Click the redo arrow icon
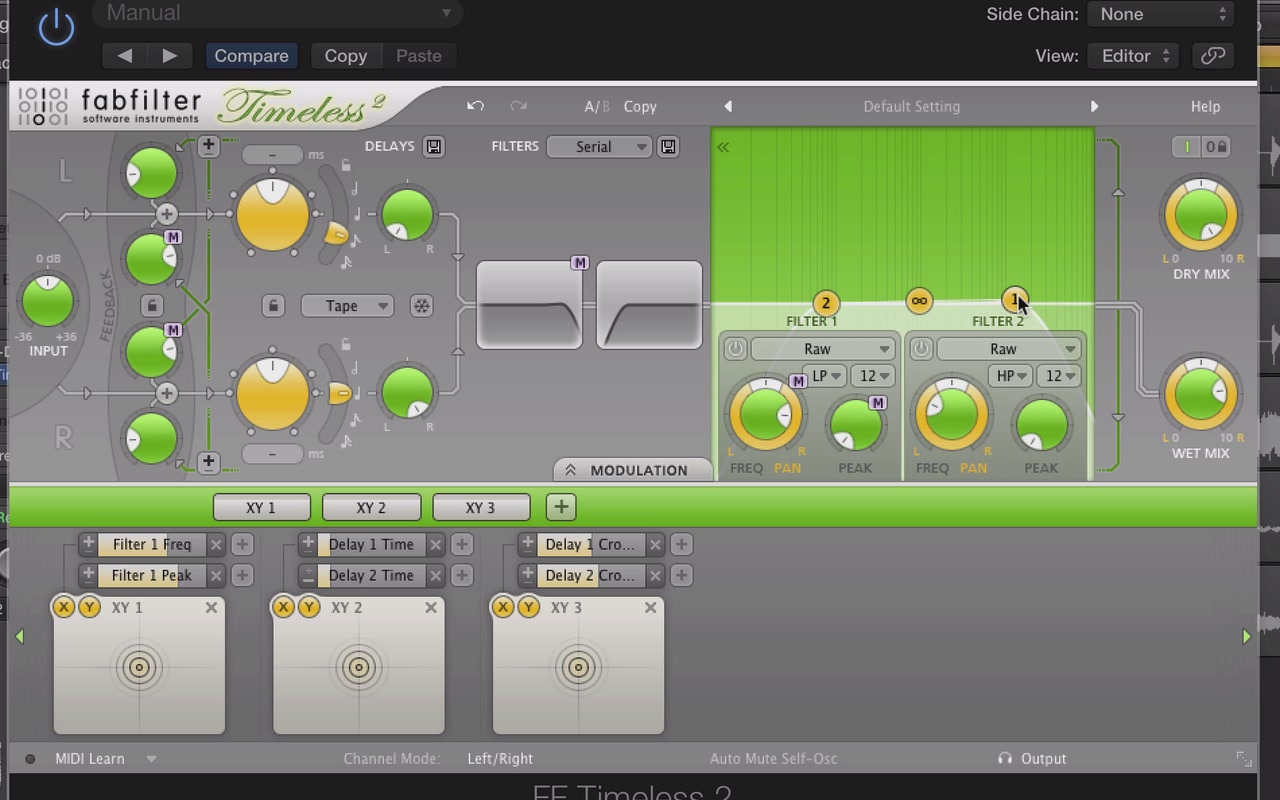This screenshot has height=800, width=1280. [518, 106]
